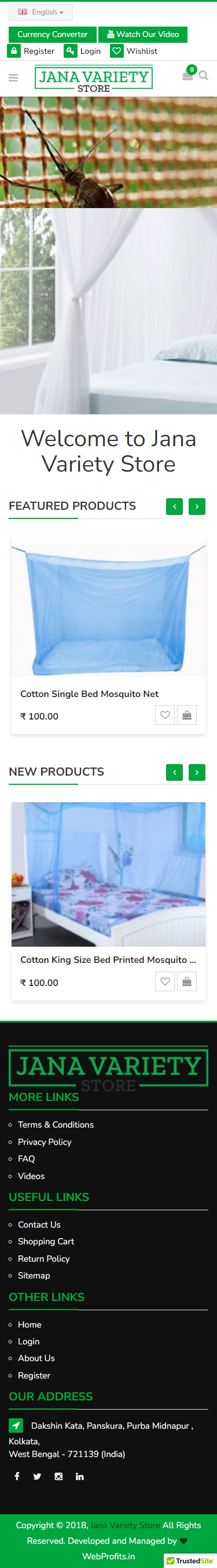Expand the English language dropdown
Viewport: 217px width, 1568px height.
[x=41, y=12]
